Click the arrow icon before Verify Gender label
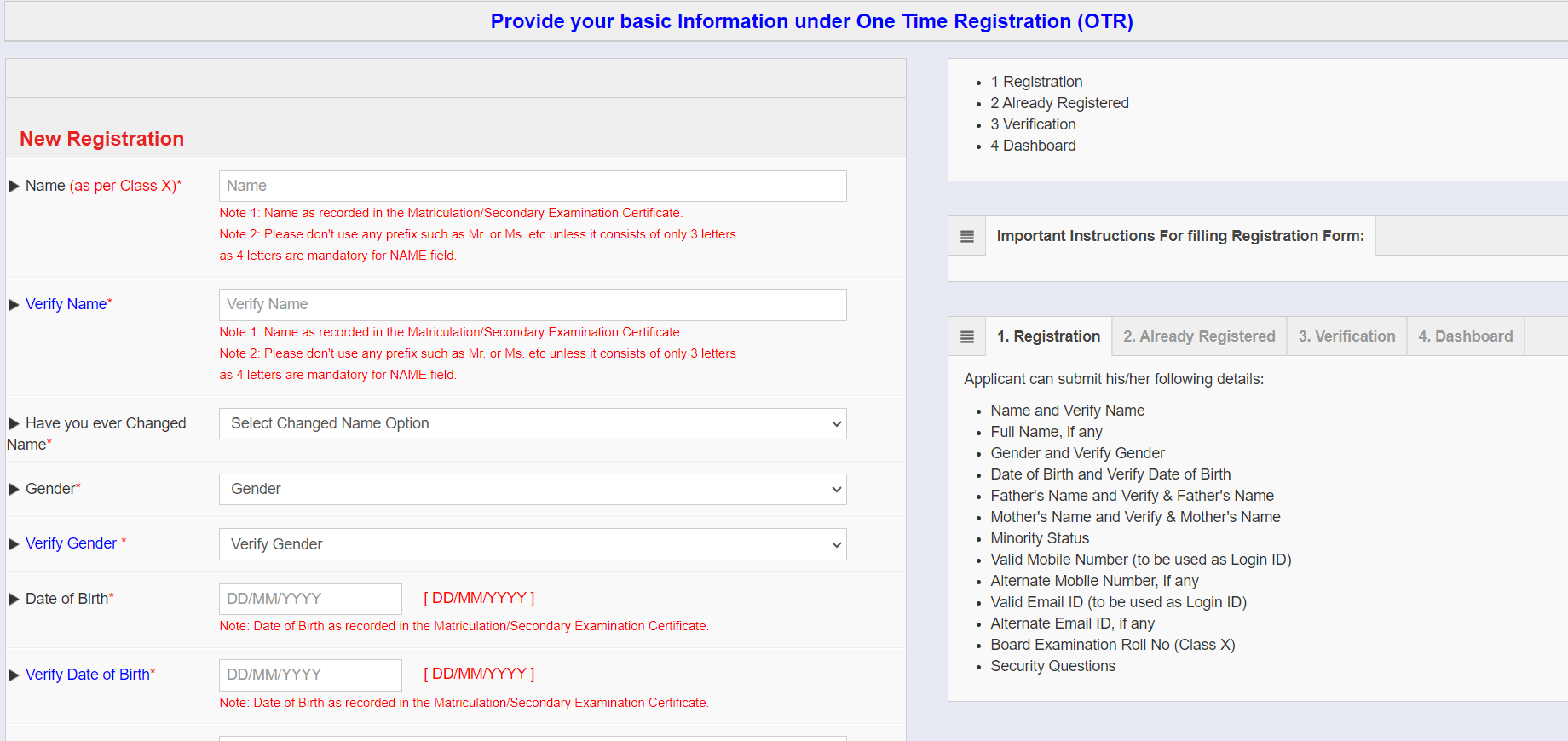1568x741 pixels. pyautogui.click(x=14, y=544)
